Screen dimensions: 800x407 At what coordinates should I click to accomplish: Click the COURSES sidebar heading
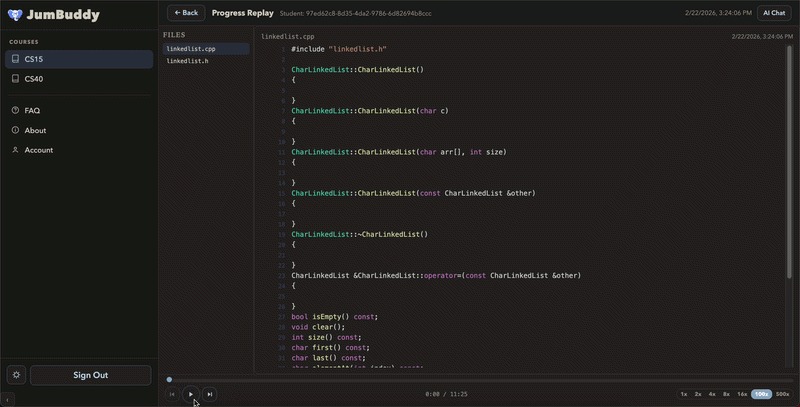click(x=23, y=42)
